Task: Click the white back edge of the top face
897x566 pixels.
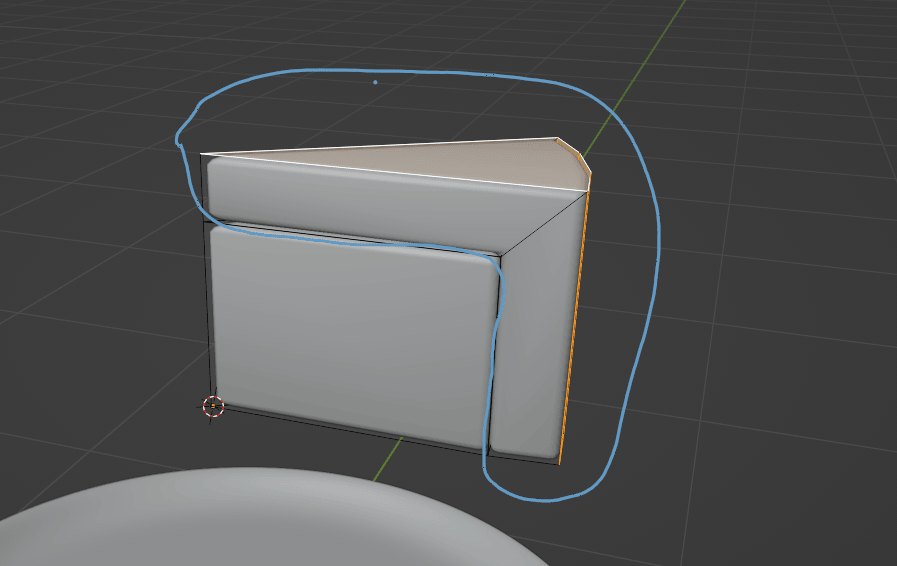Action: [x=380, y=146]
